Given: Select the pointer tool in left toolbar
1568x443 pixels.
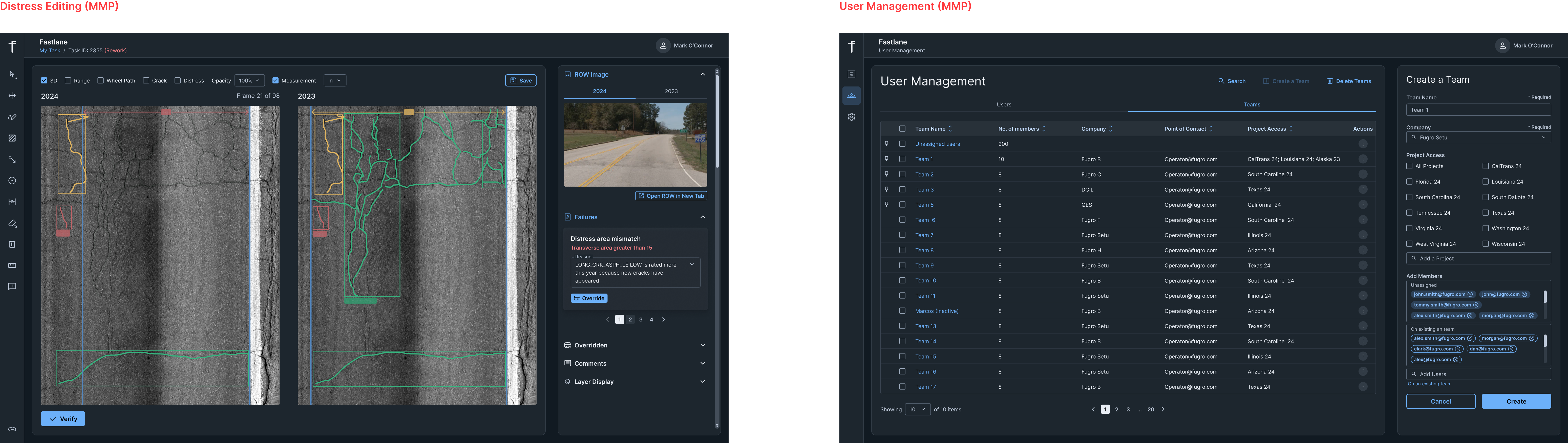Looking at the screenshot, I should tap(12, 75).
